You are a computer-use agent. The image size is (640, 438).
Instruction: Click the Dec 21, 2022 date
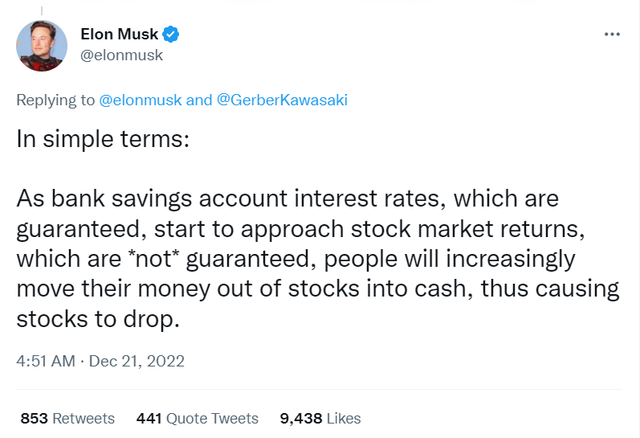tap(135, 360)
